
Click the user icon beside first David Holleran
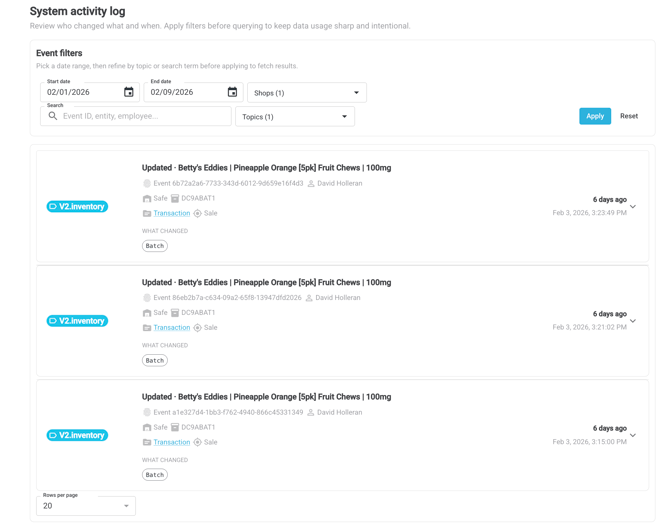tap(311, 184)
